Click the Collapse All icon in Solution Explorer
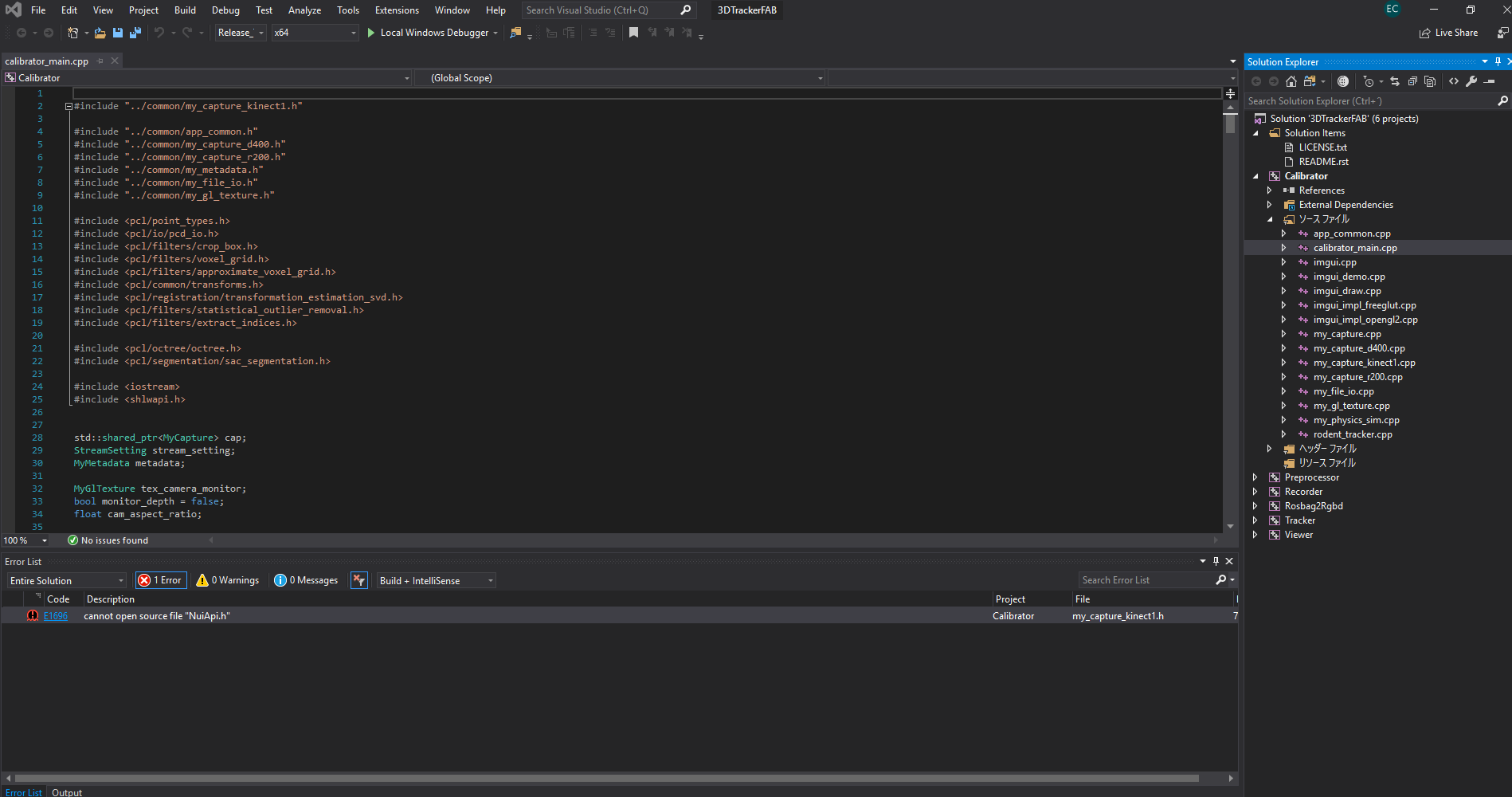The image size is (1512, 797). click(1412, 81)
